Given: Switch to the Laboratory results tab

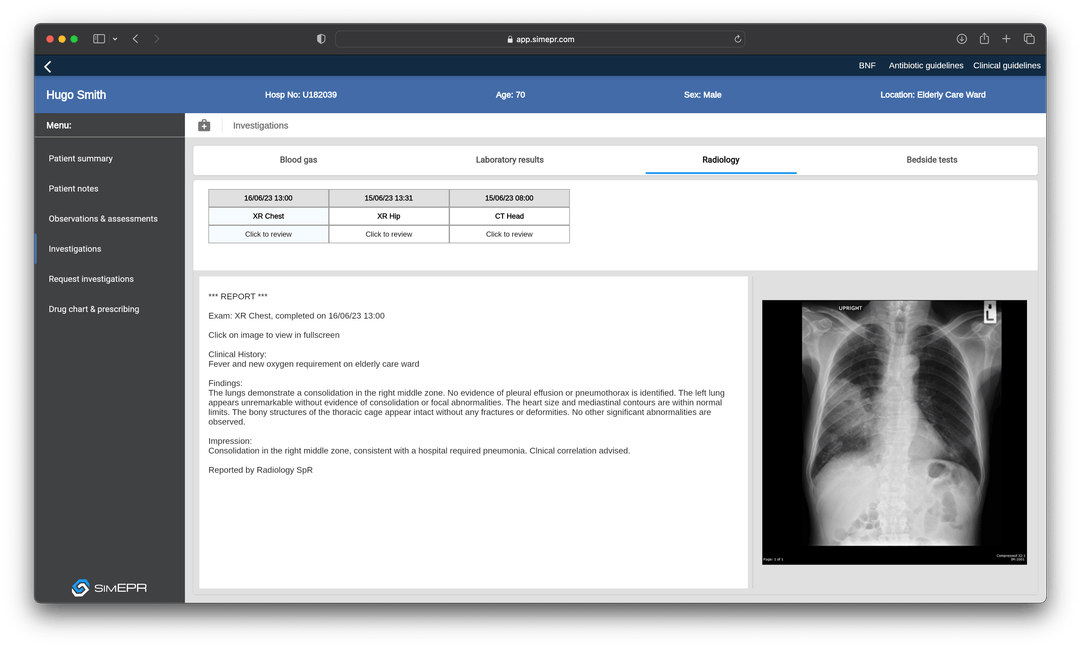Looking at the screenshot, I should pos(510,160).
